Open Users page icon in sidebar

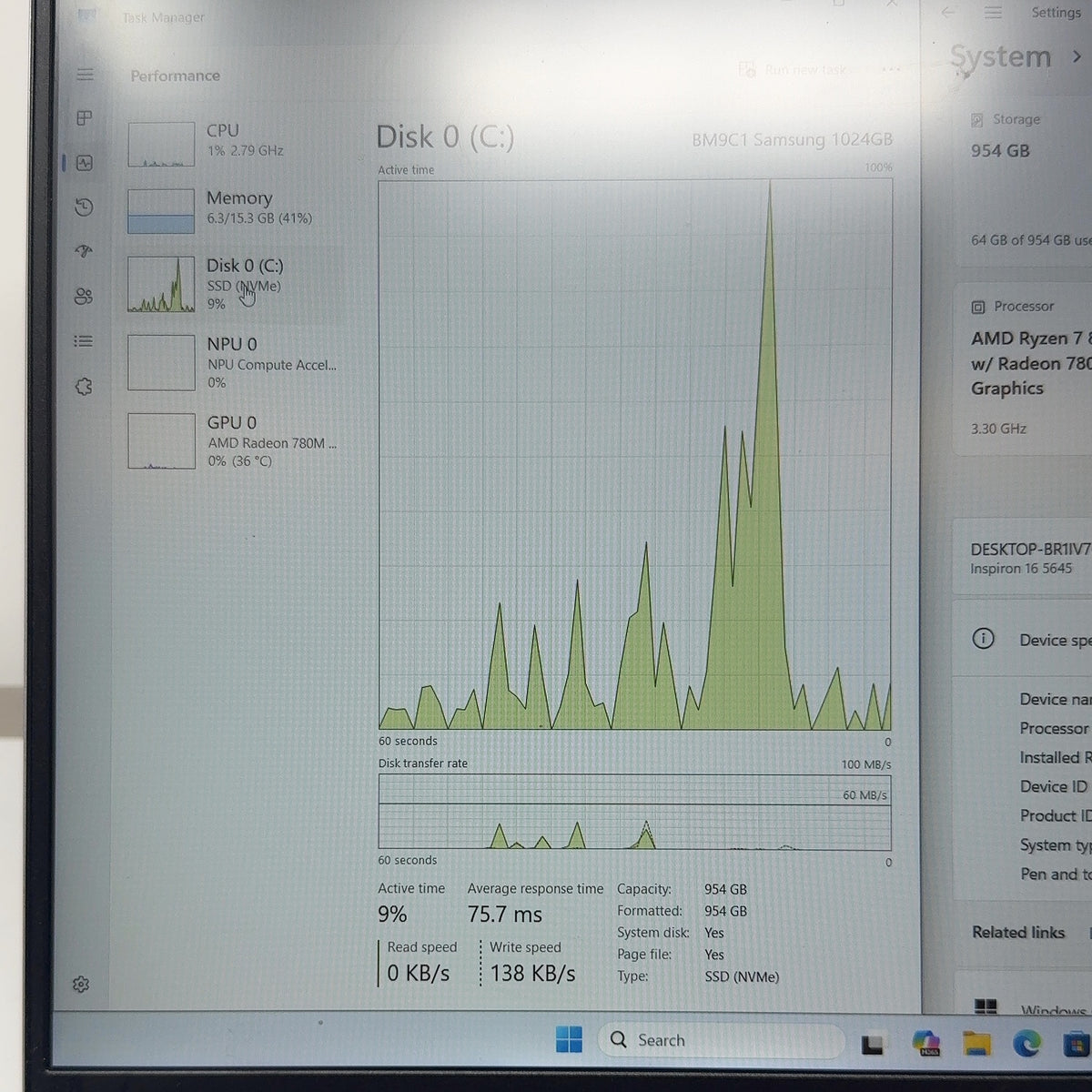tap(84, 297)
